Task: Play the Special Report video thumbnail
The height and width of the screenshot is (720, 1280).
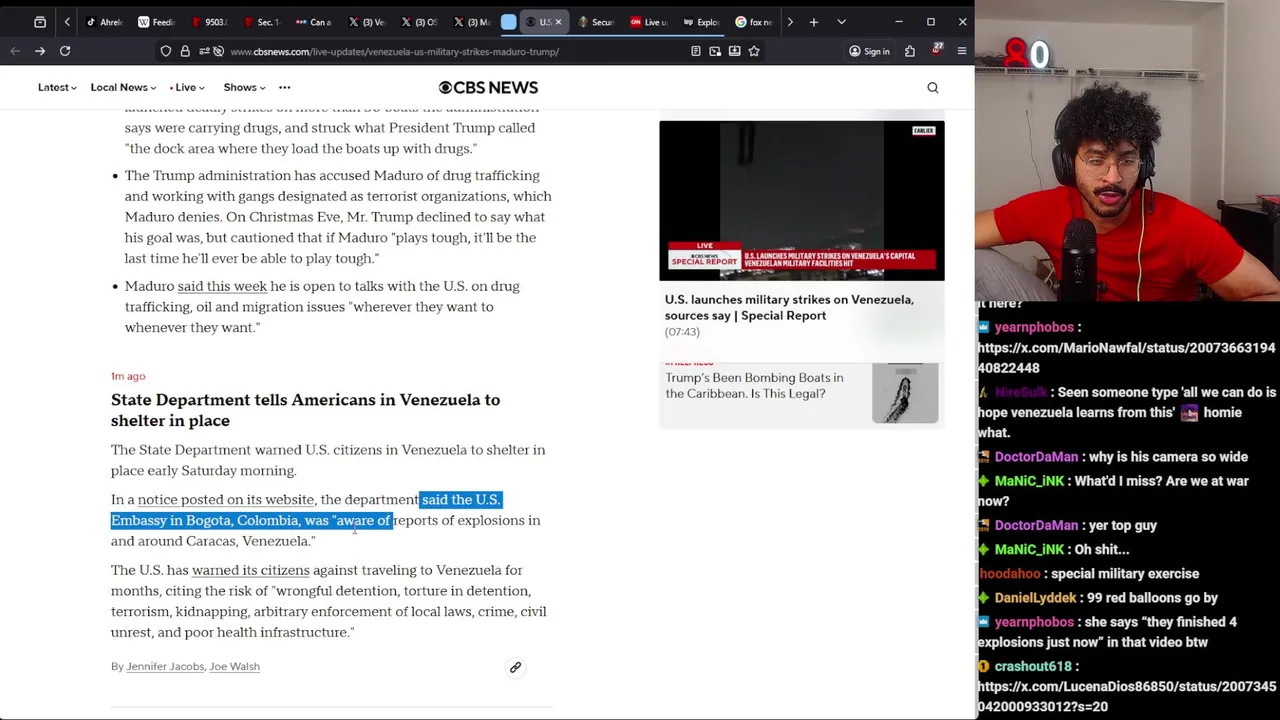Action: pyautogui.click(x=801, y=200)
